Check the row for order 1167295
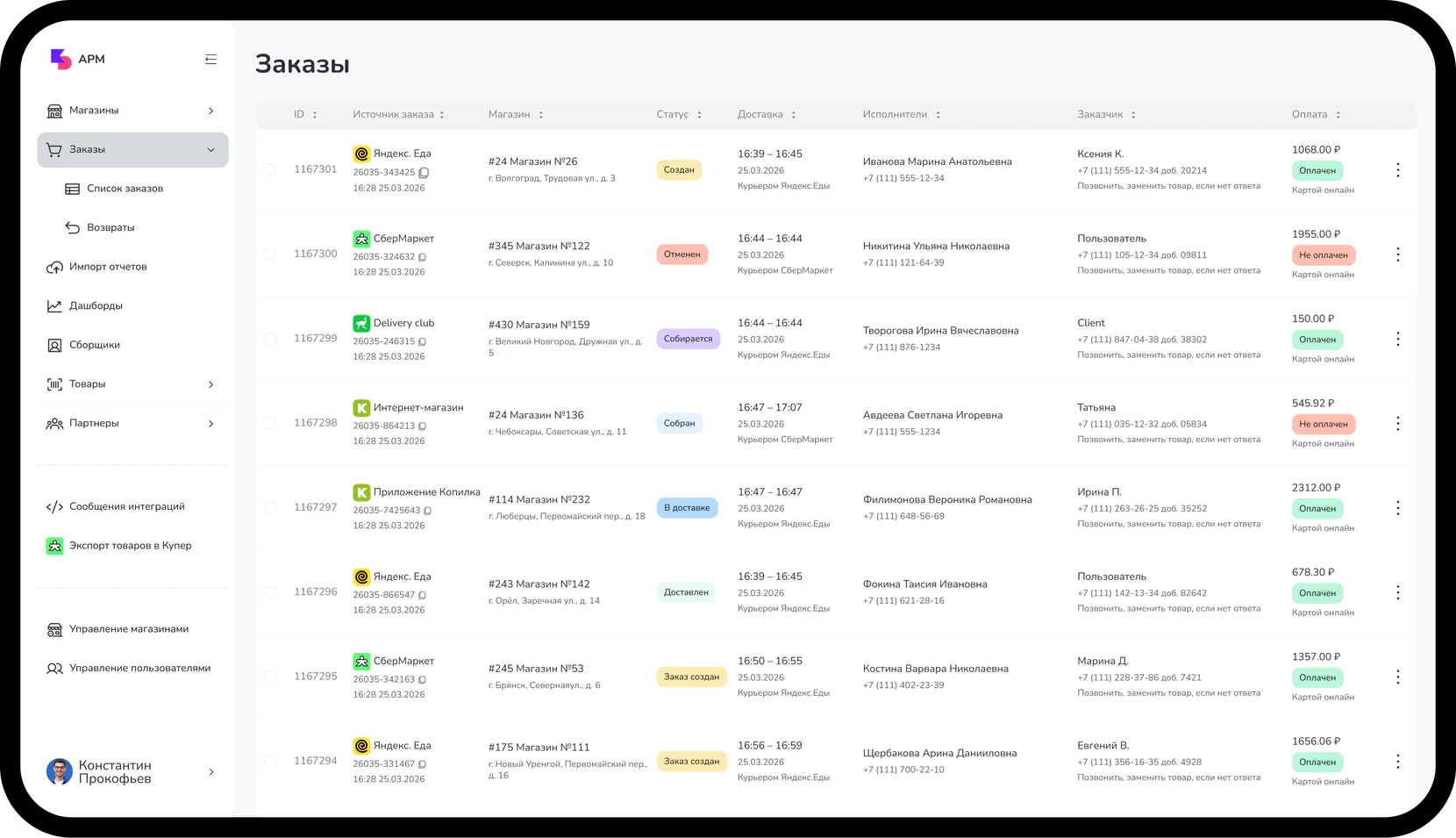The height and width of the screenshot is (838, 1456). (x=270, y=677)
